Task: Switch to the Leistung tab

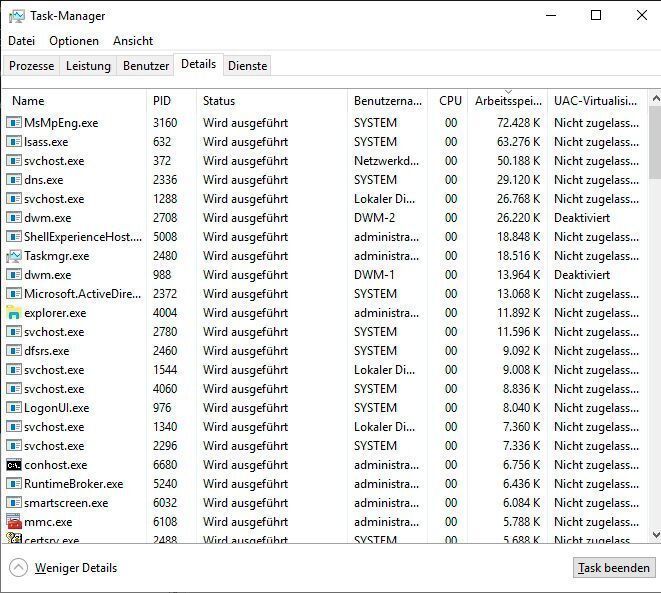Action: pyautogui.click(x=88, y=66)
